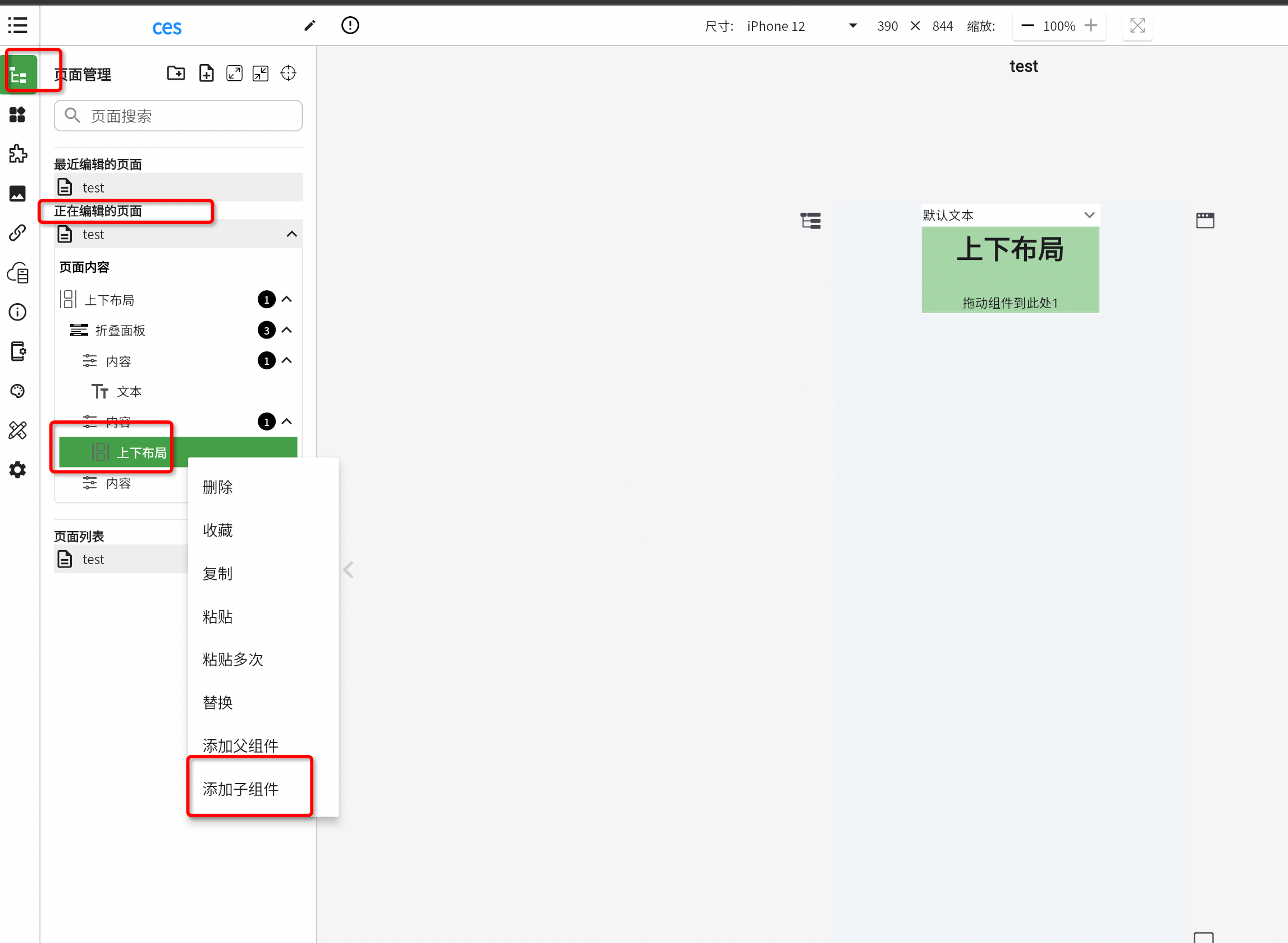Collapse the top 上下布局 tree node
The image size is (1288, 943).
286,299
